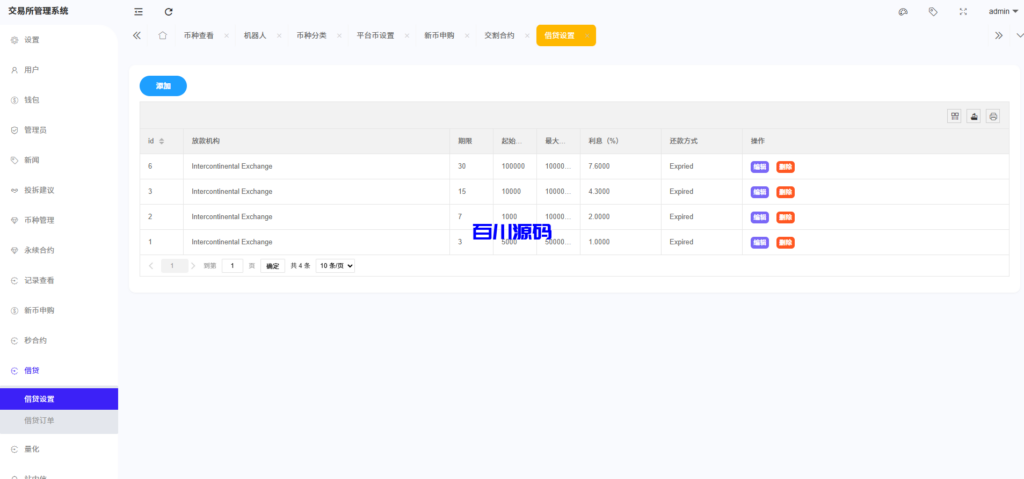Switch to the 平台币设置 tab

point(376,36)
